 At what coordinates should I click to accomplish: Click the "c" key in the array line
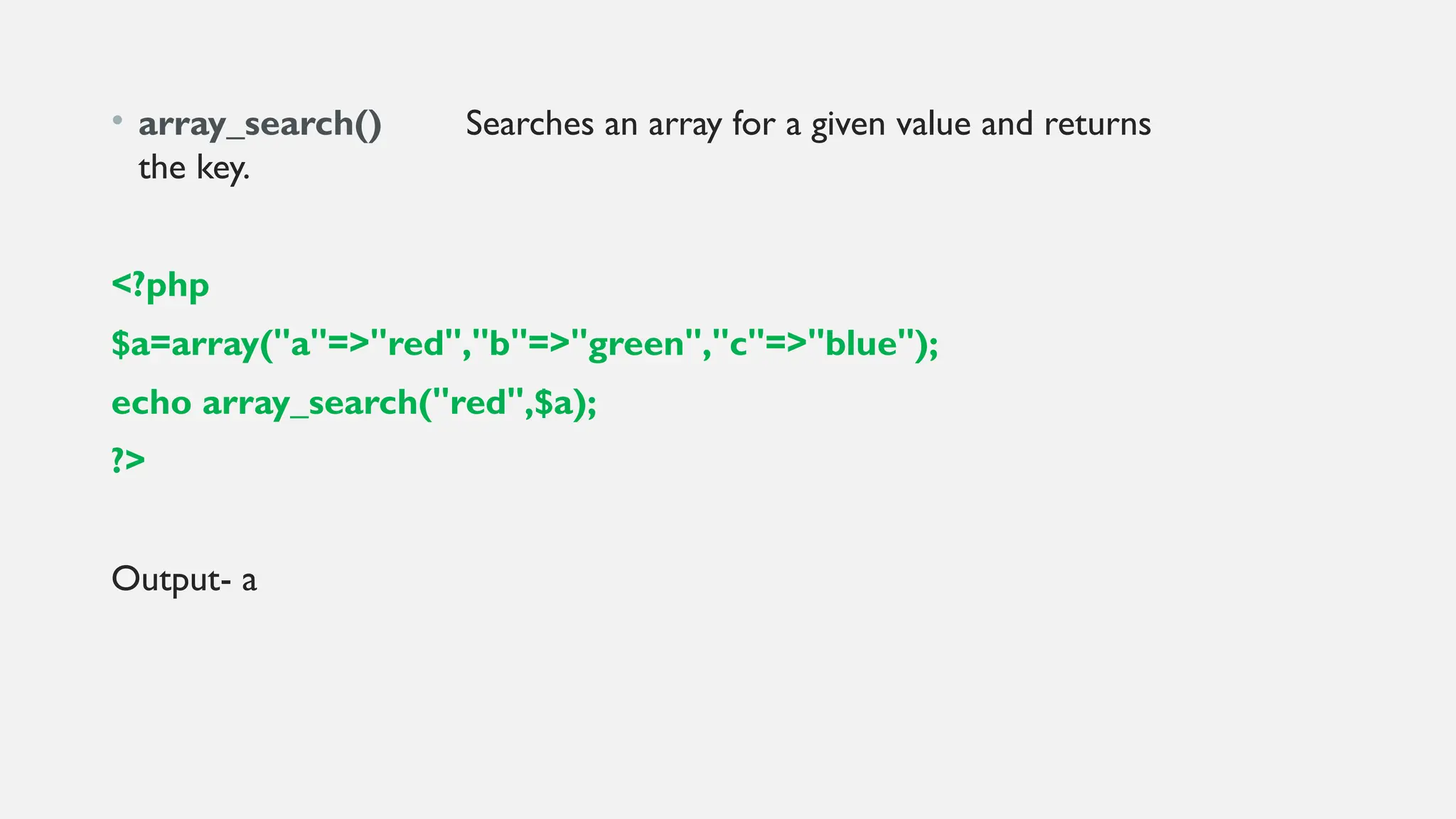click(739, 344)
